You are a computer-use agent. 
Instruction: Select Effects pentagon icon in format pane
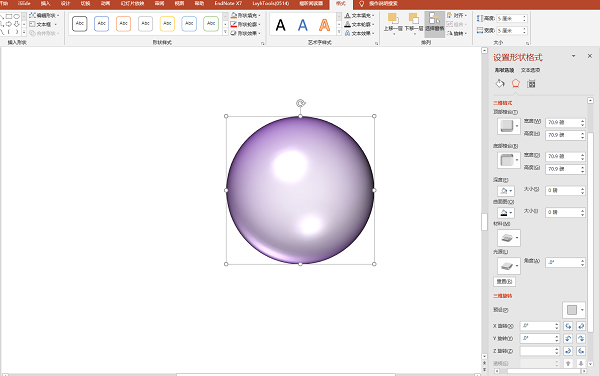point(516,83)
